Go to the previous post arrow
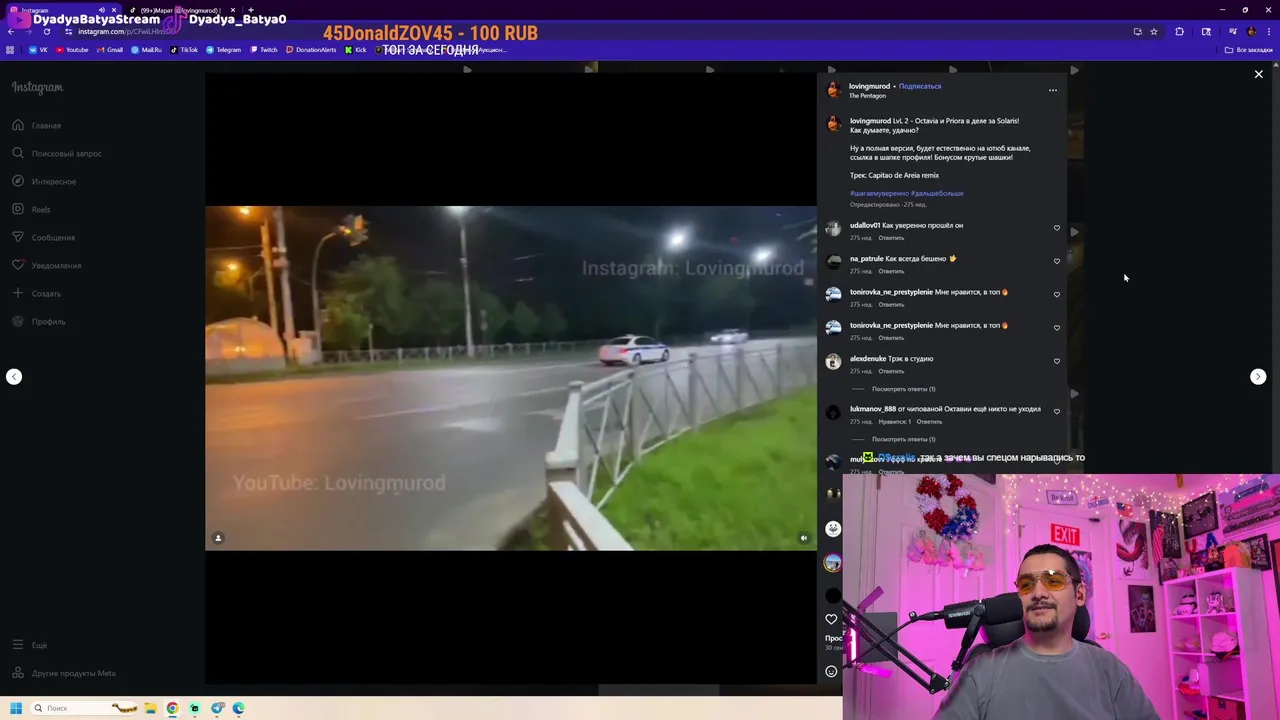The image size is (1280, 720). tap(14, 377)
